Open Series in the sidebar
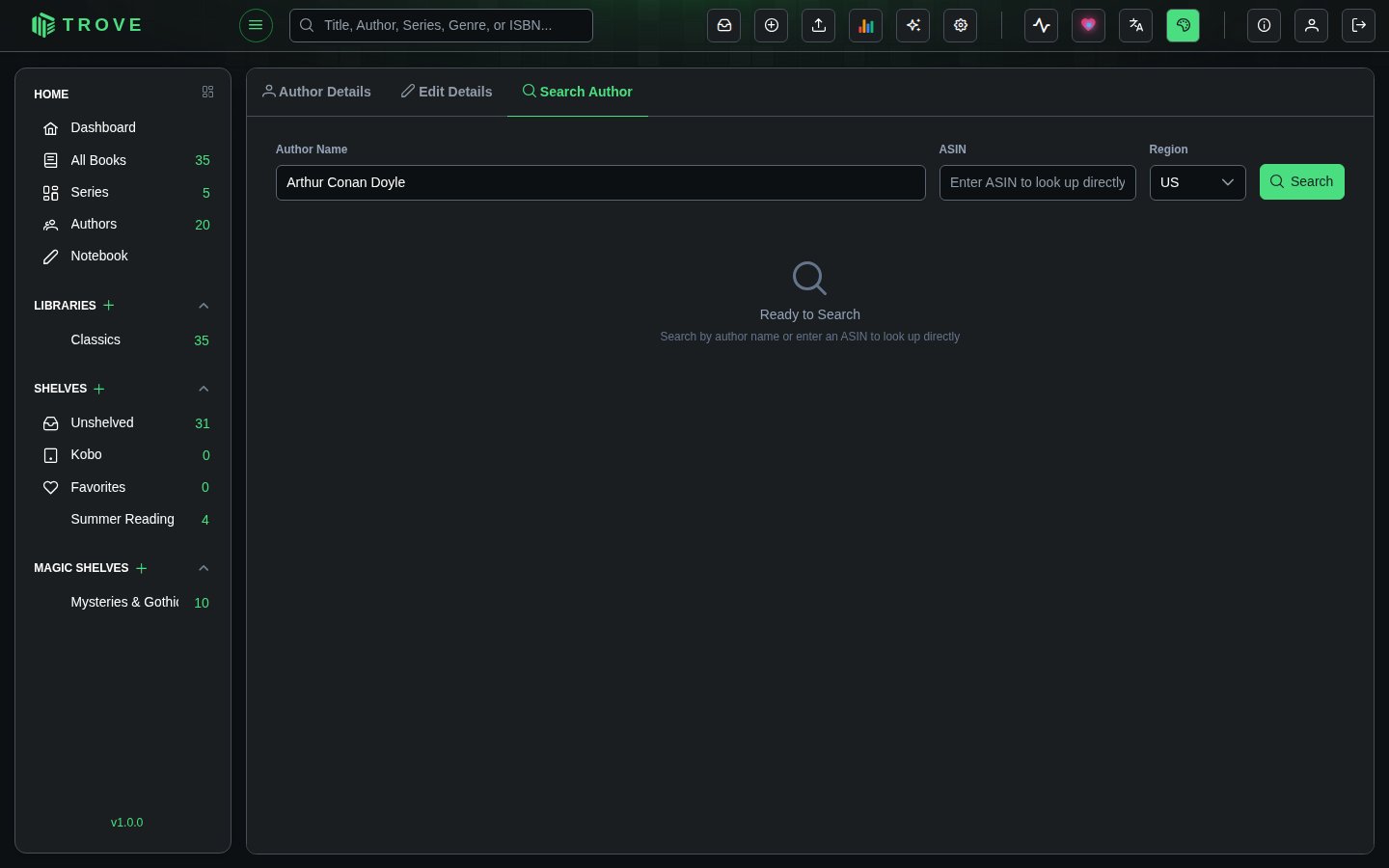 [123, 192]
